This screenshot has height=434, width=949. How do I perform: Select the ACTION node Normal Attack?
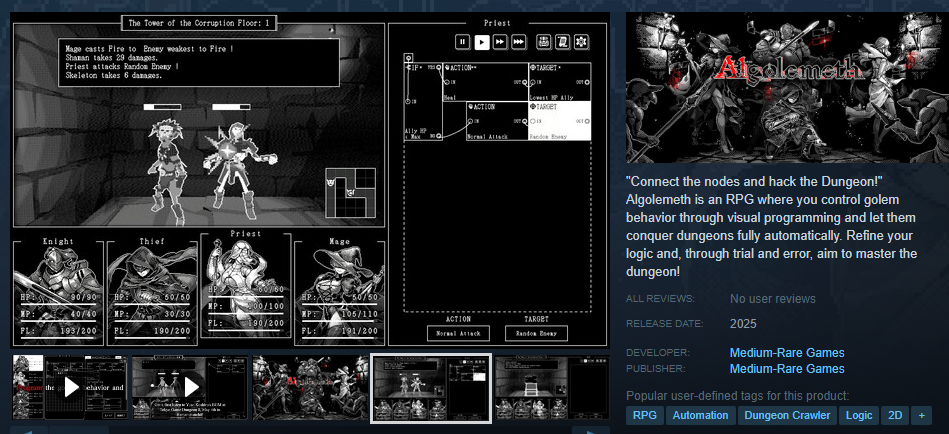[x=497, y=121]
